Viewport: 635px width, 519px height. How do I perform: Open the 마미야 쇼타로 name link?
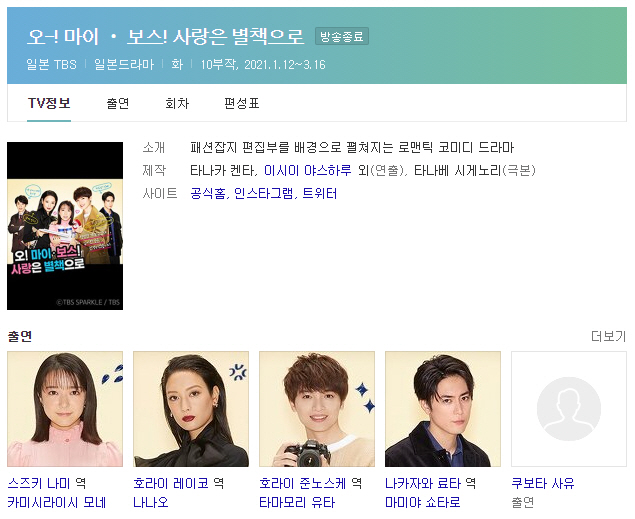(x=423, y=502)
